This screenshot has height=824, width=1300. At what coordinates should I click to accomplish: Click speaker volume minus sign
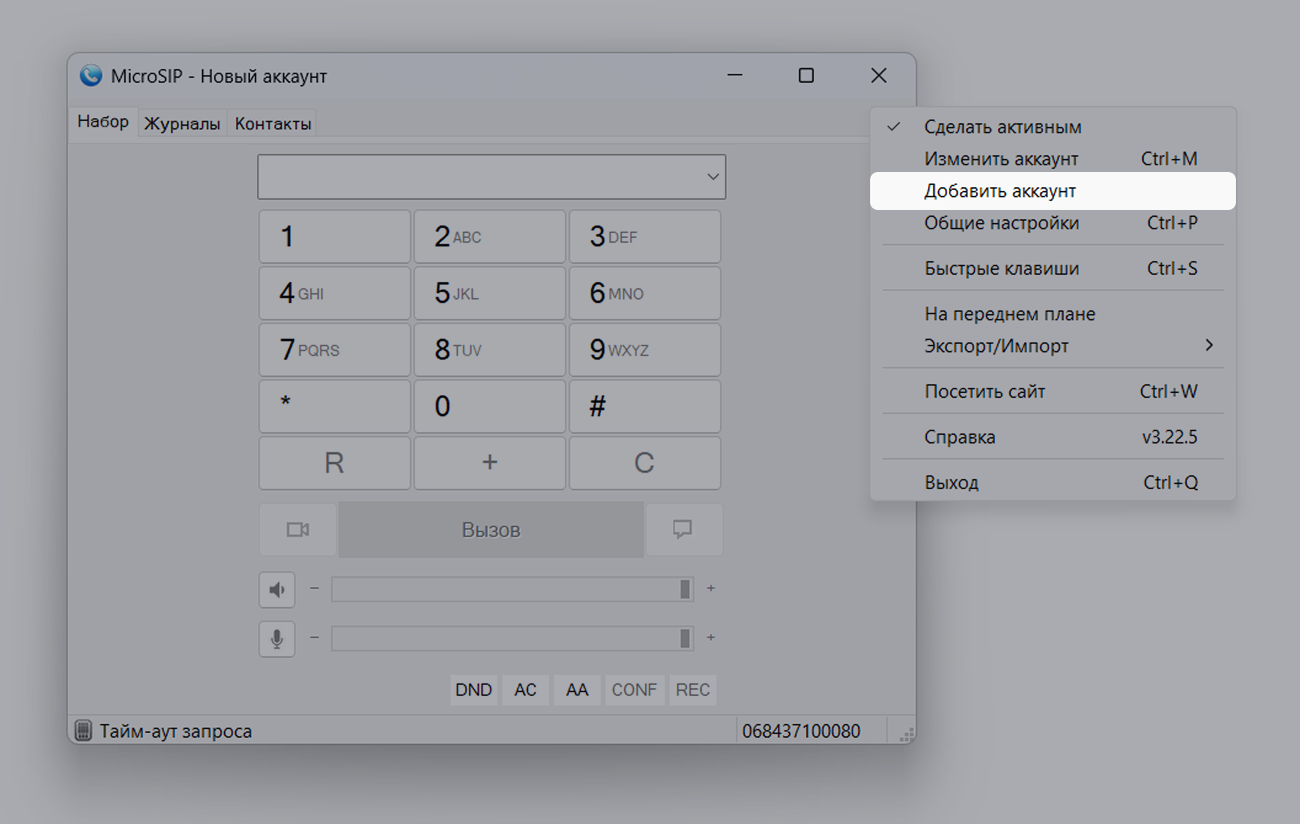pyautogui.click(x=314, y=589)
